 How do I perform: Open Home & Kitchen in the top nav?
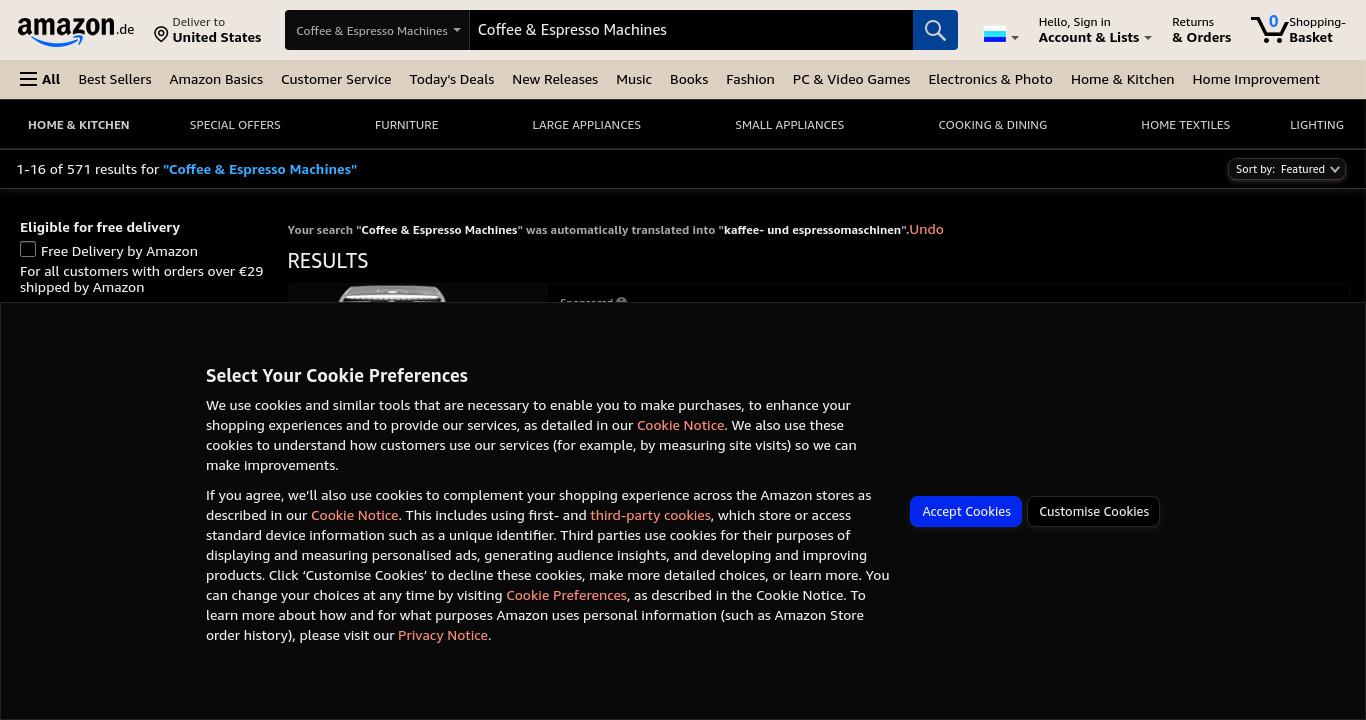(1122, 79)
